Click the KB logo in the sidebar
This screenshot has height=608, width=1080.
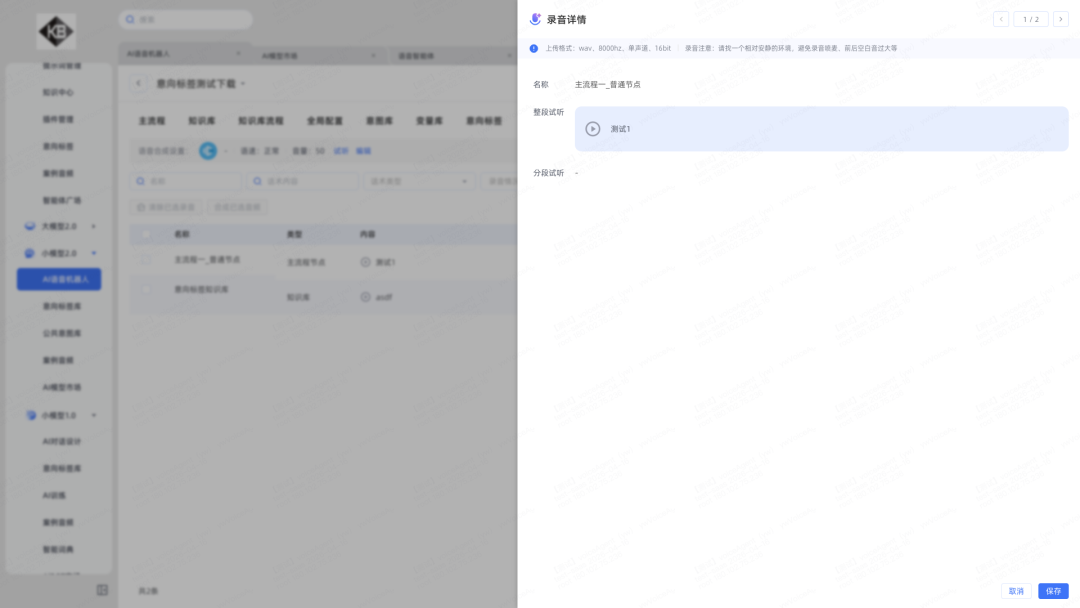[x=56, y=31]
